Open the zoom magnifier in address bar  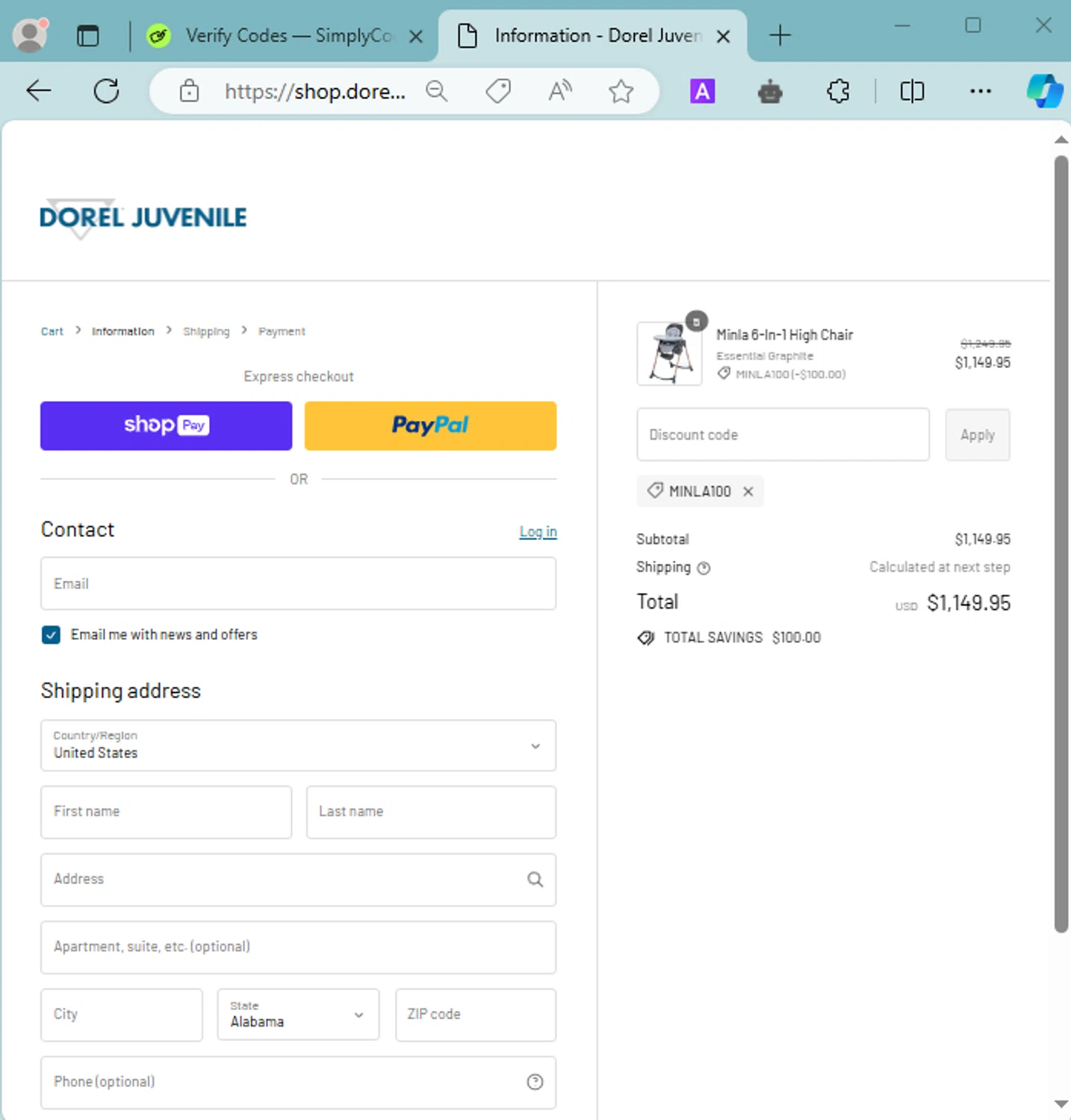(x=437, y=91)
